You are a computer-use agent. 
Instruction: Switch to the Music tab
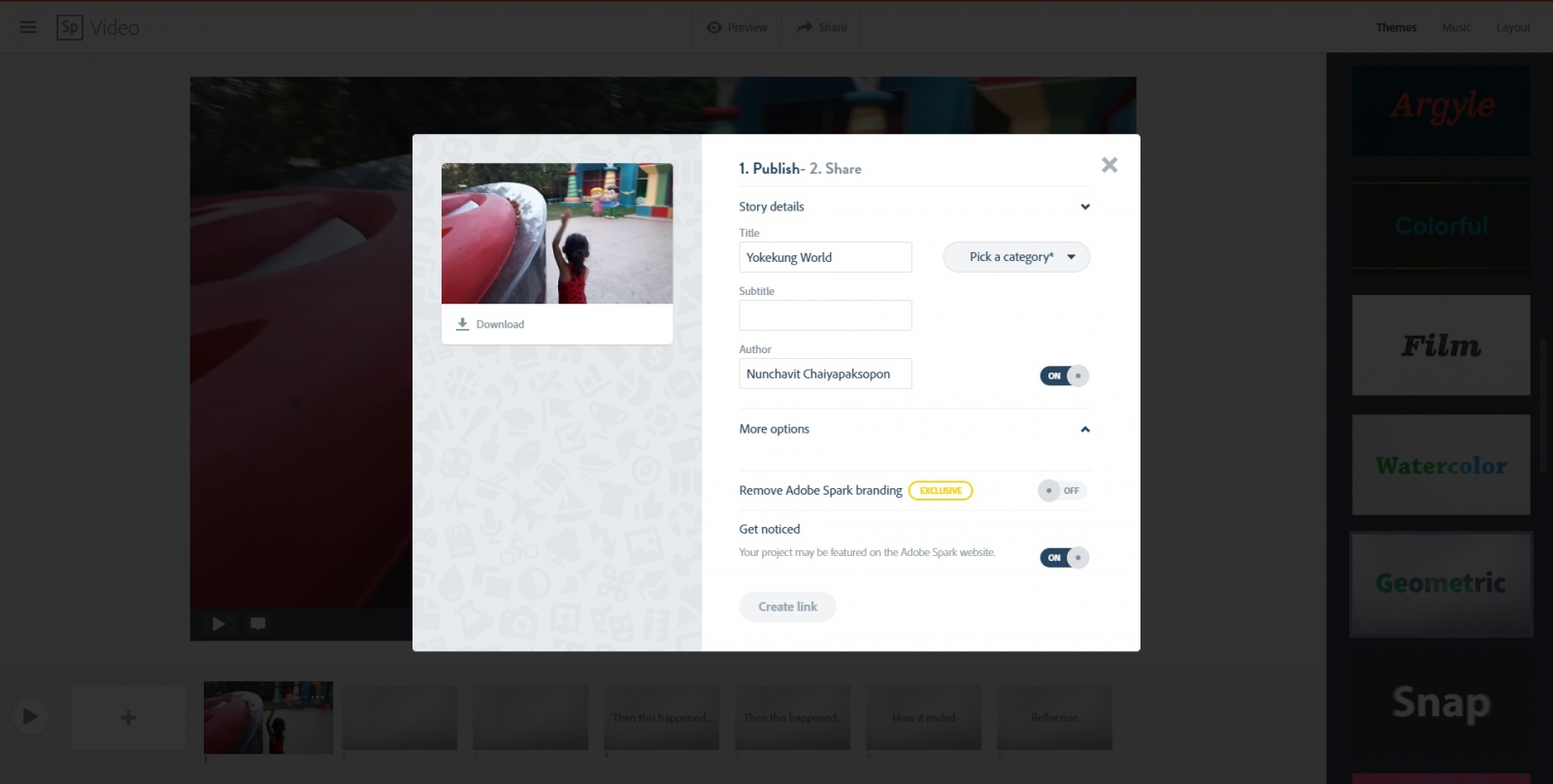pos(1456,27)
